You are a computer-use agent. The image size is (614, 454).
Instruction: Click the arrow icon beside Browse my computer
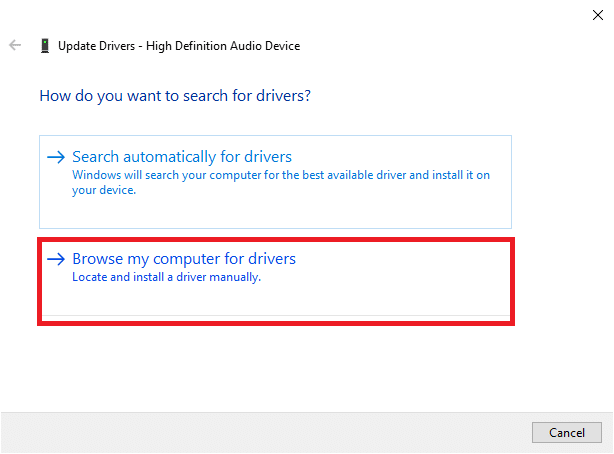pos(56,259)
